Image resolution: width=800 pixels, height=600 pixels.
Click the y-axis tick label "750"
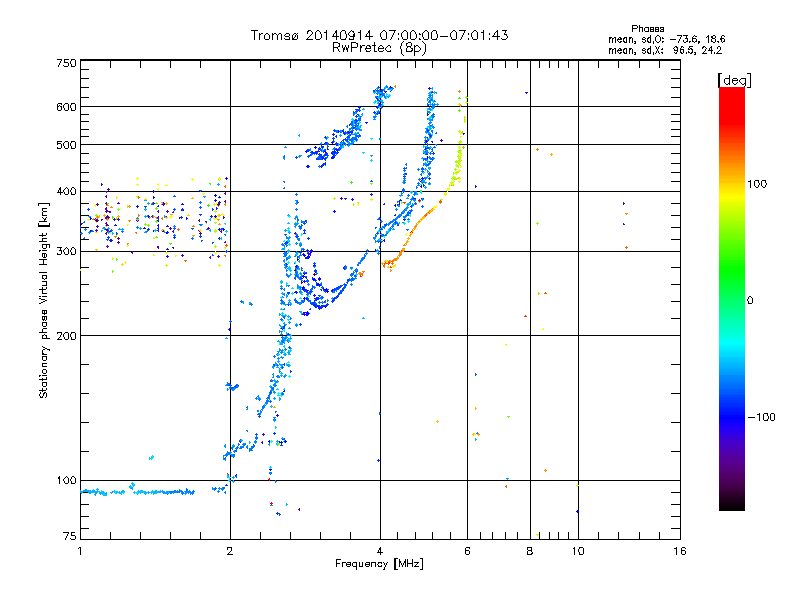point(66,63)
